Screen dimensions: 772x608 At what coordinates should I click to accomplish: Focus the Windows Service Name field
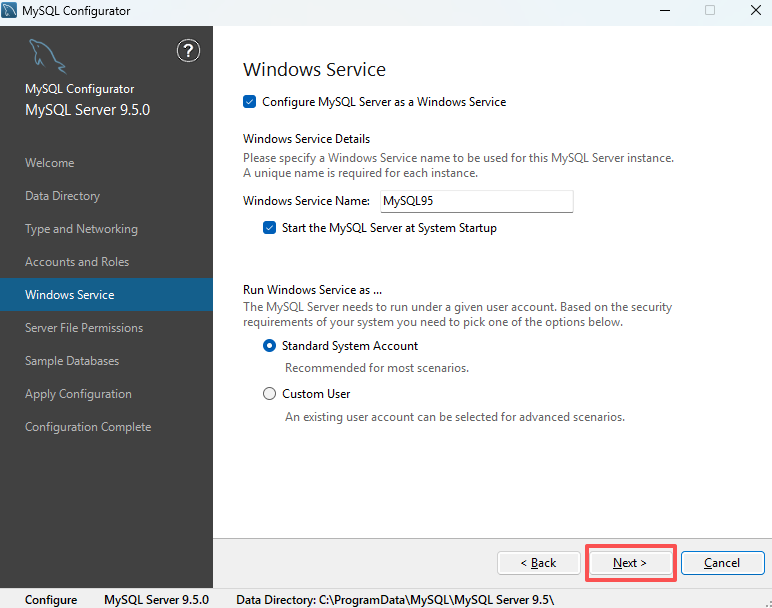(x=477, y=201)
